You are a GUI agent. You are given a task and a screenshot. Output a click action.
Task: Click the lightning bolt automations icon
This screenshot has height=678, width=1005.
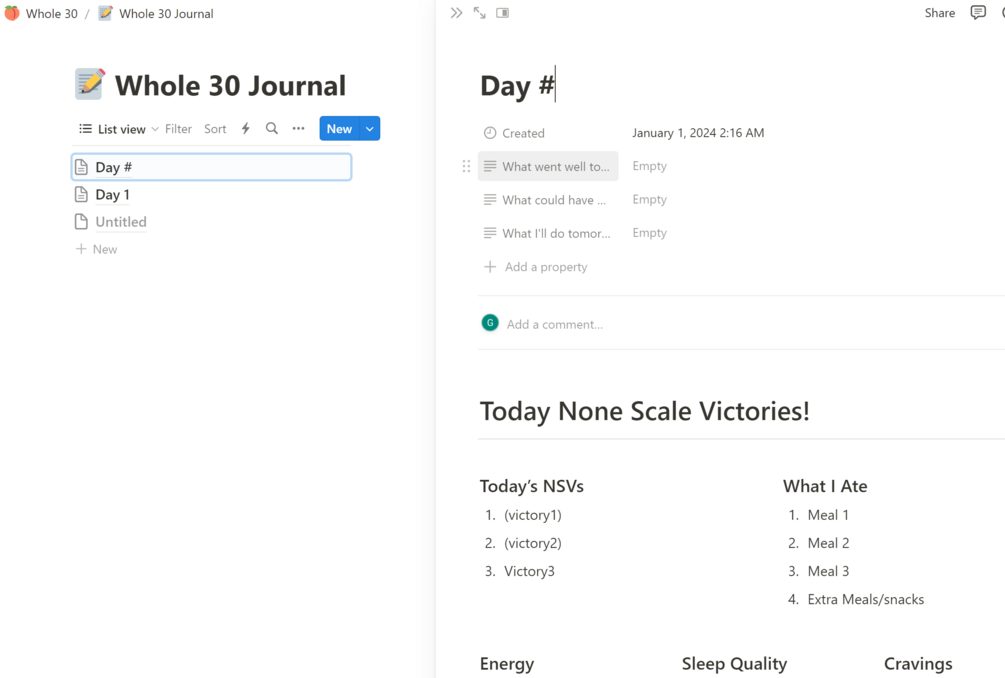point(246,129)
